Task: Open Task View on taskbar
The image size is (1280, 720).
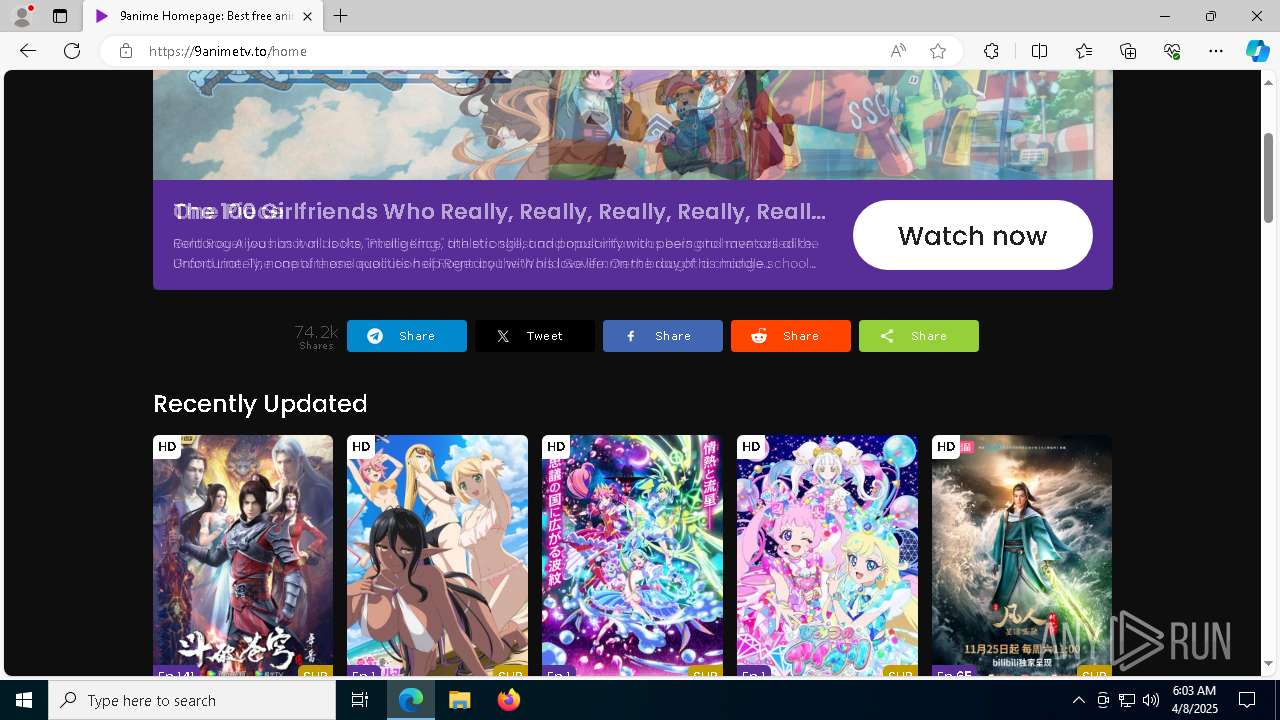Action: click(x=361, y=700)
